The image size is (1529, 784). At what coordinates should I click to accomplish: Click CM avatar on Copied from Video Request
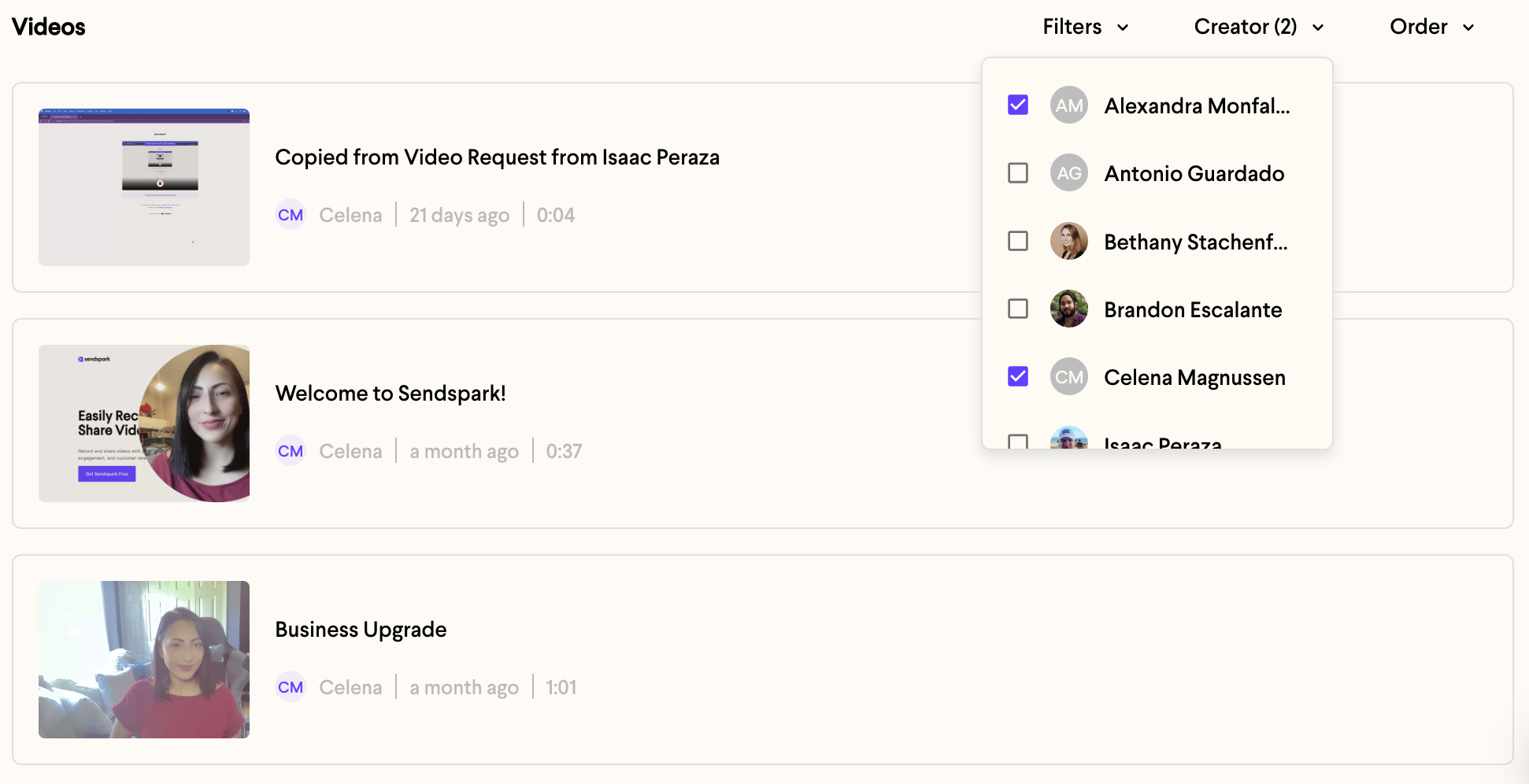(x=291, y=215)
